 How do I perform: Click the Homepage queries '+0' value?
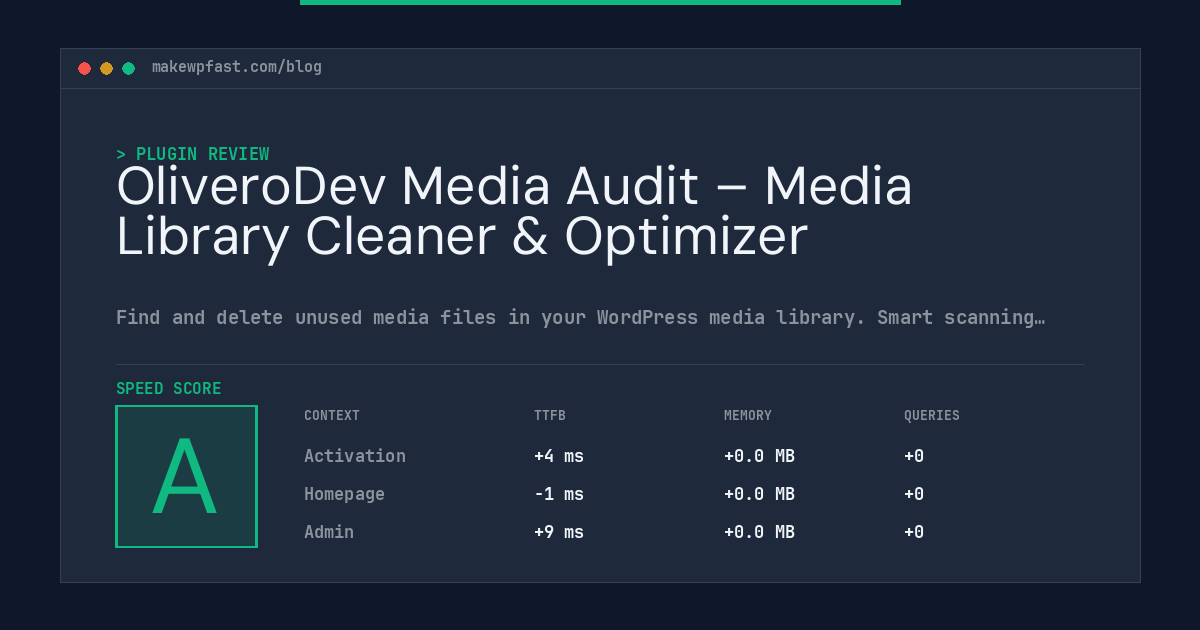point(914,494)
